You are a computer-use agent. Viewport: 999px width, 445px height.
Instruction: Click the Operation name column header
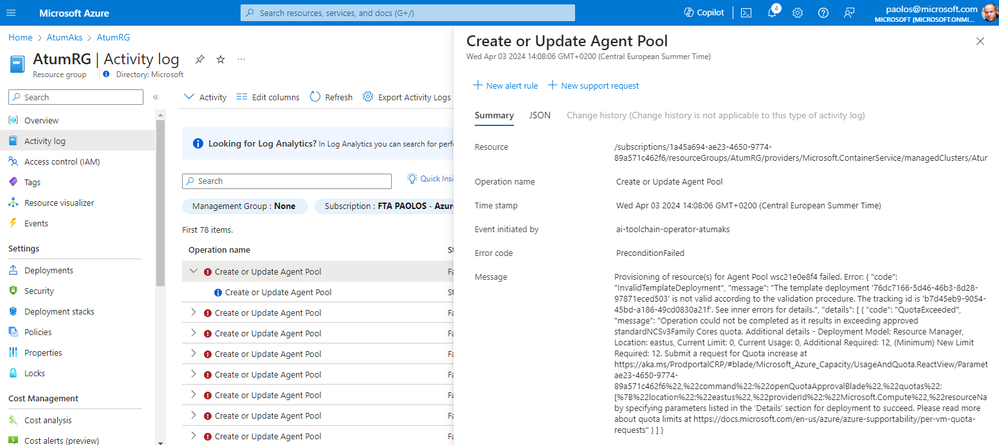[x=219, y=250]
